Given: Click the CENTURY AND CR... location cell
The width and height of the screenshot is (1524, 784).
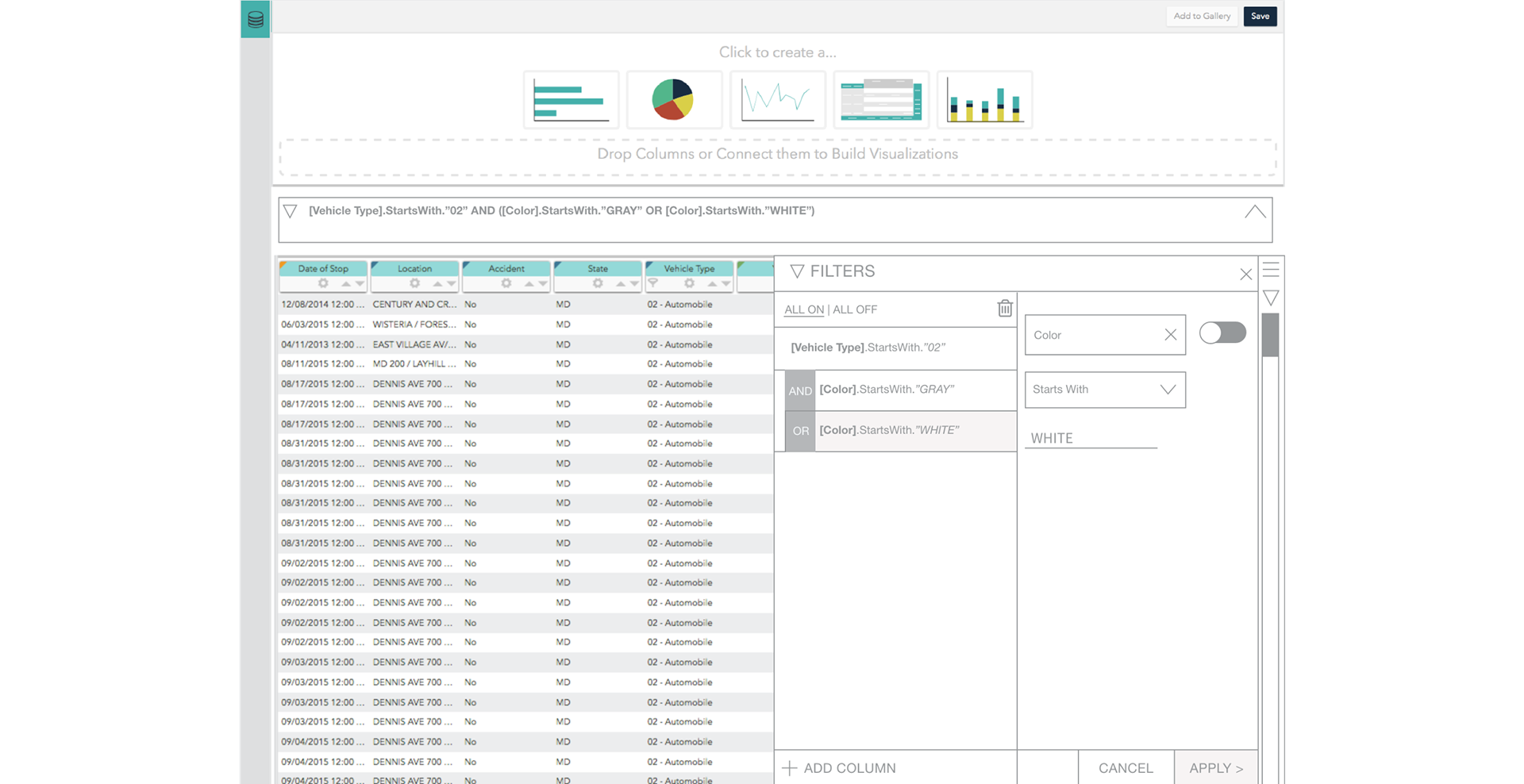Looking at the screenshot, I should (414, 305).
